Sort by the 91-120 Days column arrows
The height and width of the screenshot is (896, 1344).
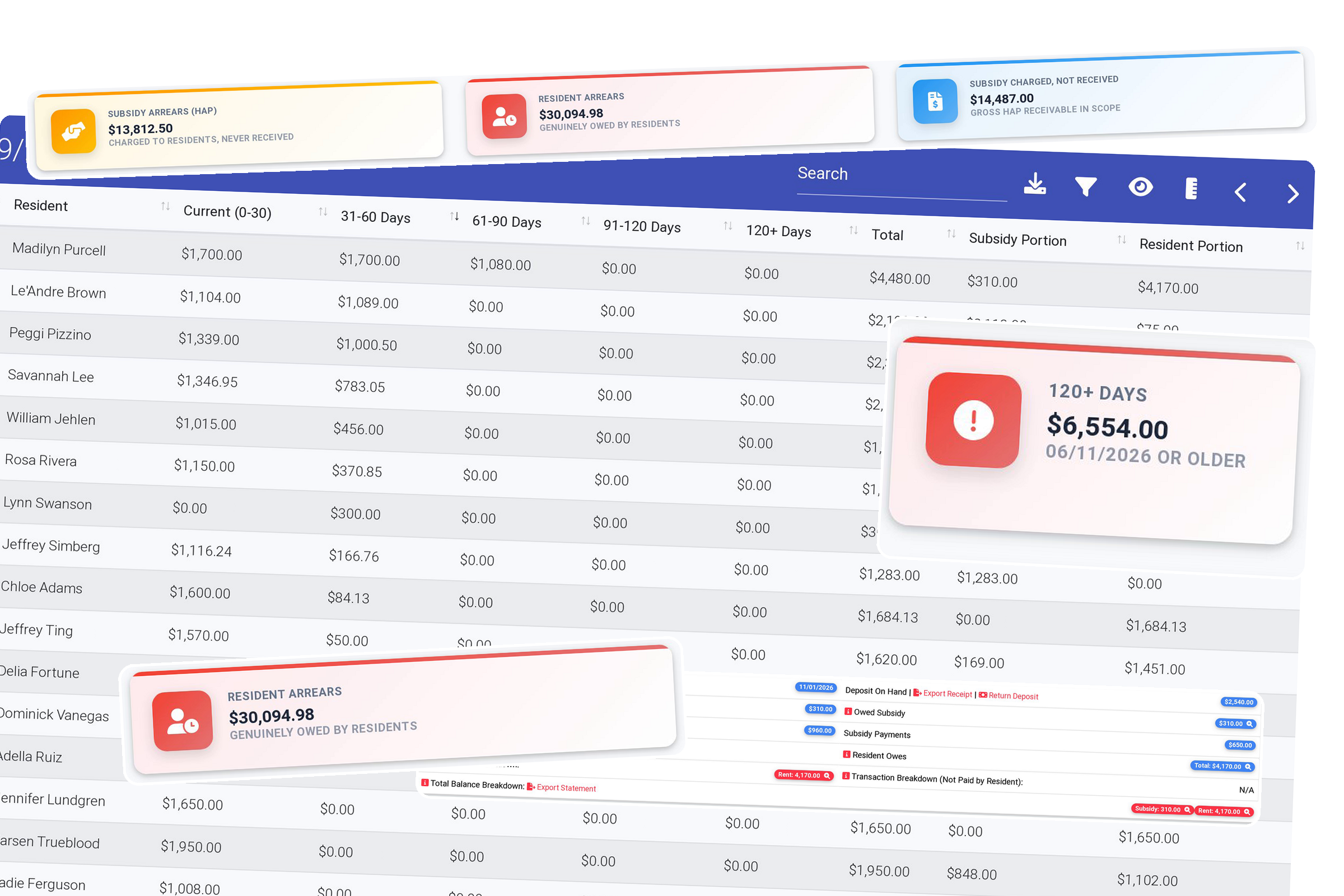pyautogui.click(x=728, y=226)
